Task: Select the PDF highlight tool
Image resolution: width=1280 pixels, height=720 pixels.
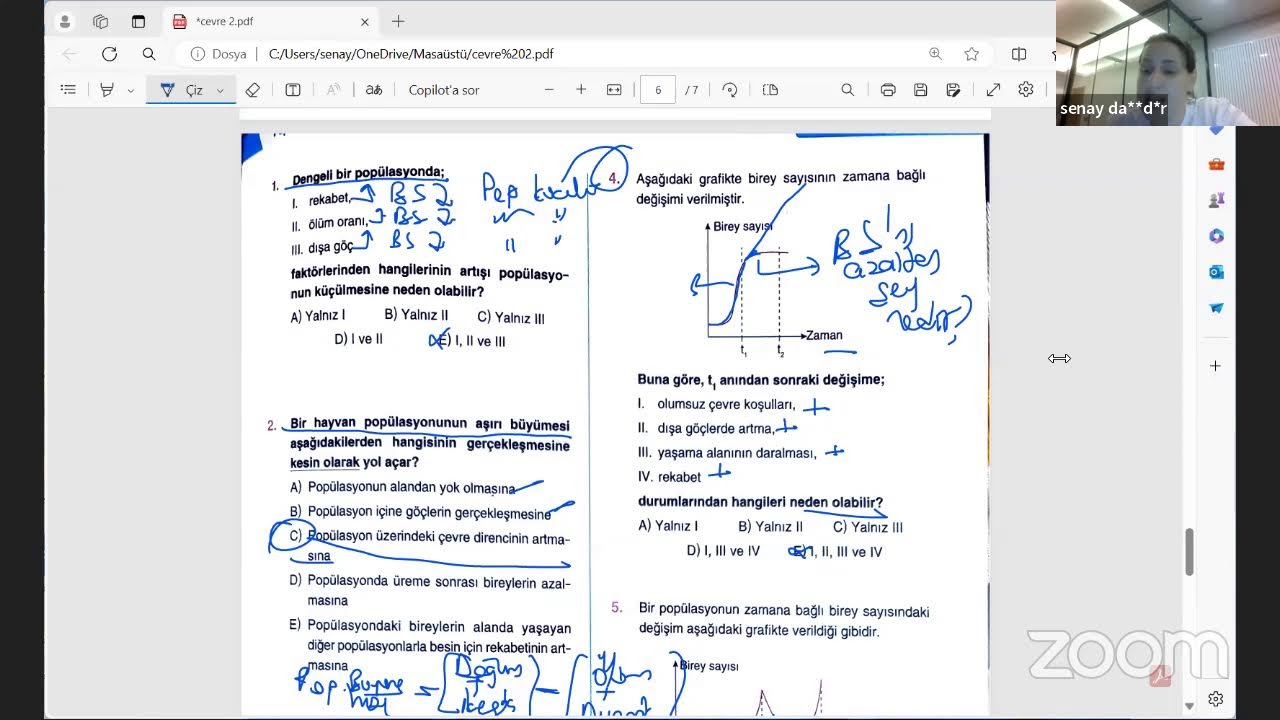Action: [x=106, y=90]
